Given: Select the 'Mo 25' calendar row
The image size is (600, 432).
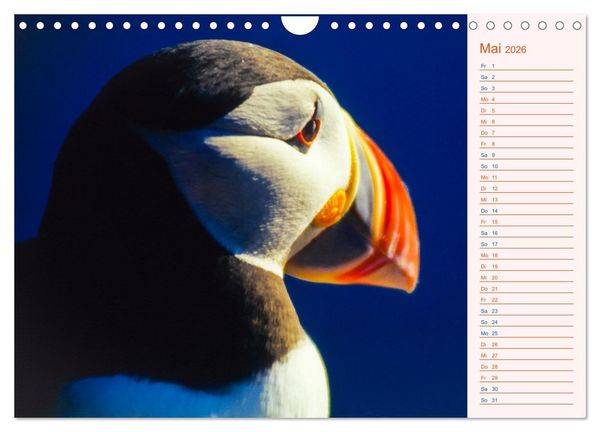Looking at the screenshot, I should (x=527, y=333).
